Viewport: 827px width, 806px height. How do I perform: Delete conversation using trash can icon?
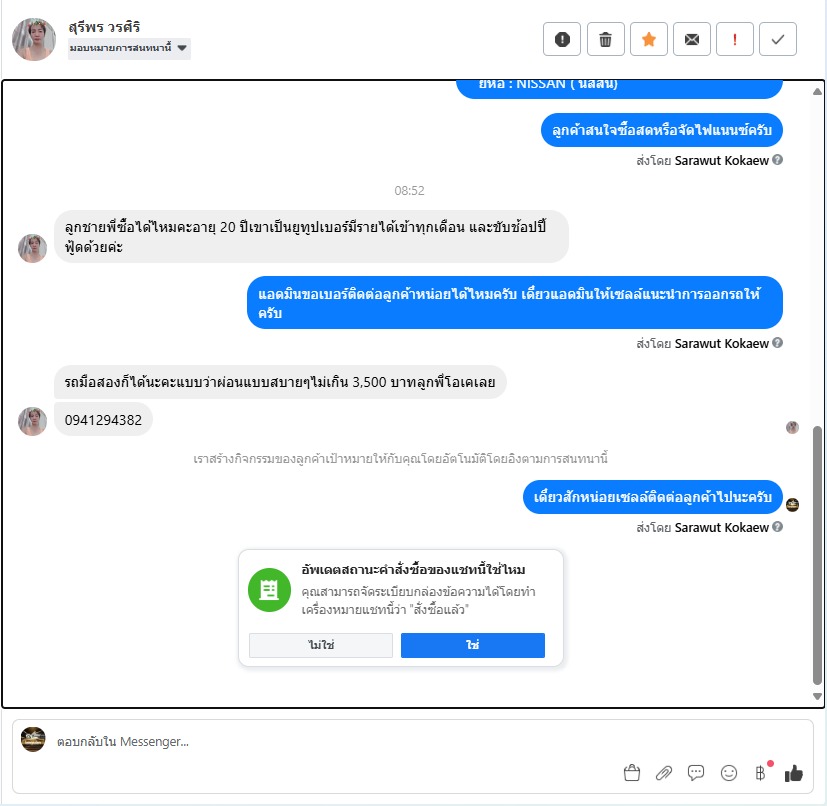tap(605, 39)
